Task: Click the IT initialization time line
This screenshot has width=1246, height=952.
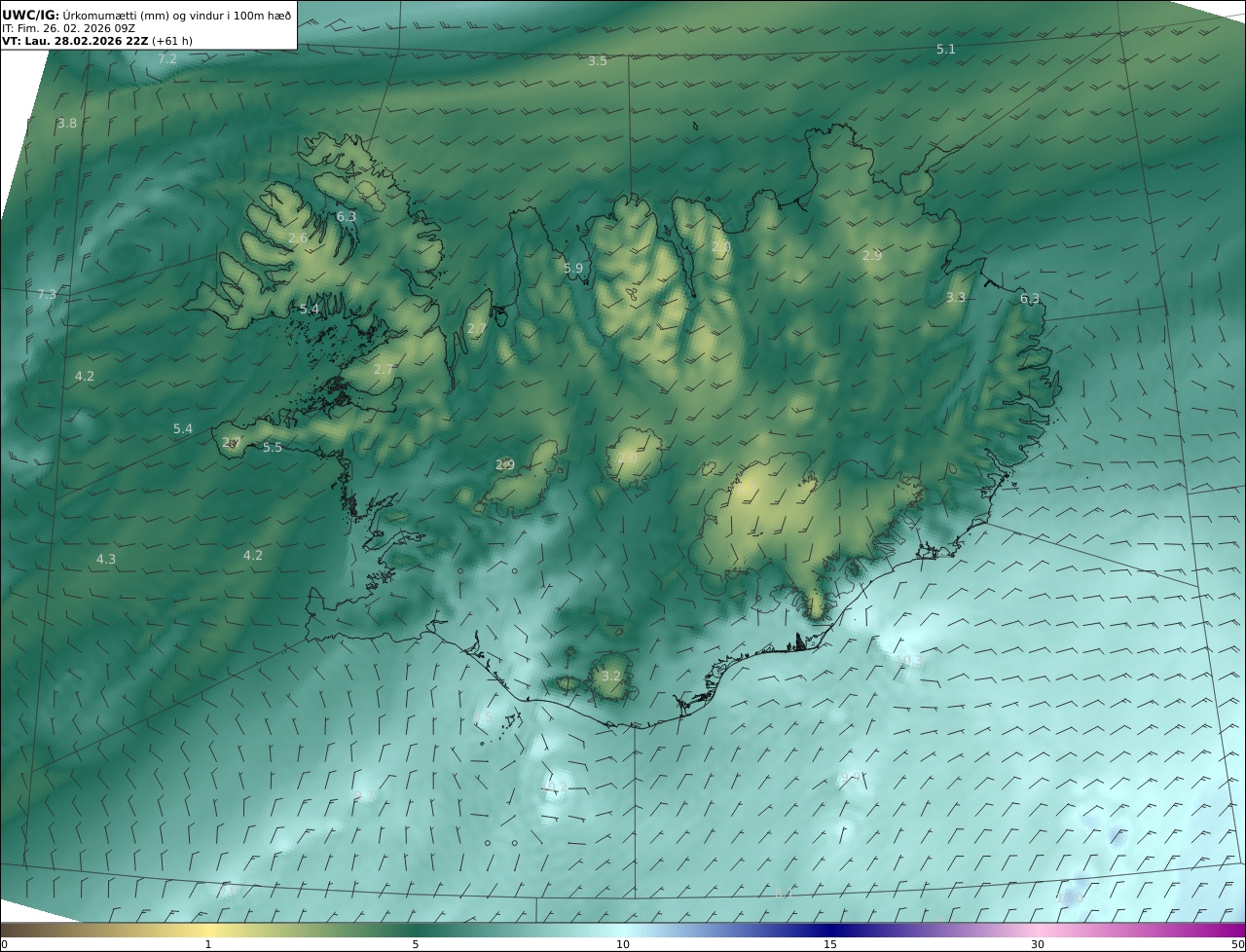Action: click(x=70, y=28)
